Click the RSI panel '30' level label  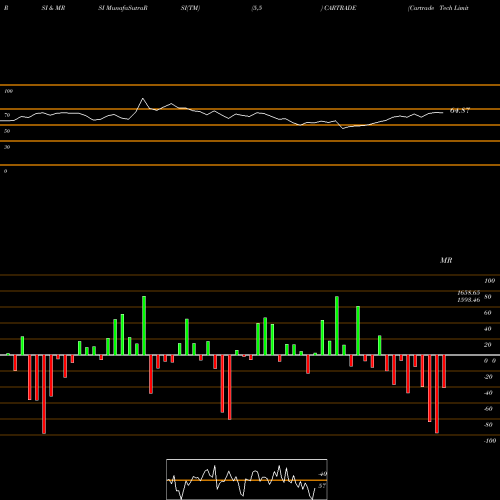[x=7, y=147]
